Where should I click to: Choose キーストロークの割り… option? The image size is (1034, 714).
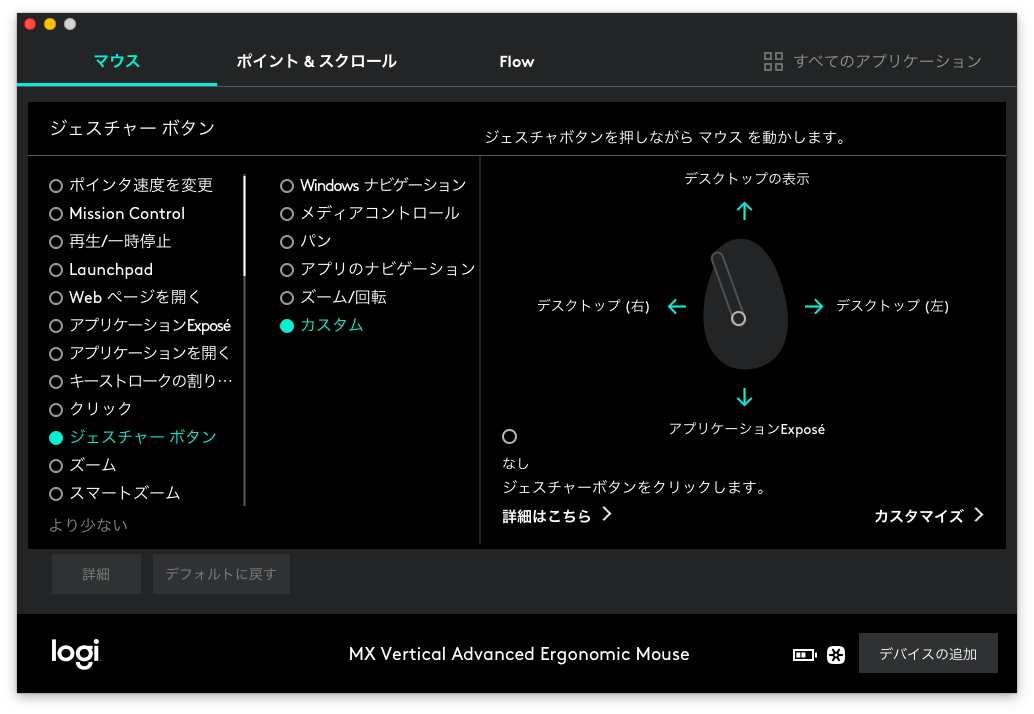(140, 381)
